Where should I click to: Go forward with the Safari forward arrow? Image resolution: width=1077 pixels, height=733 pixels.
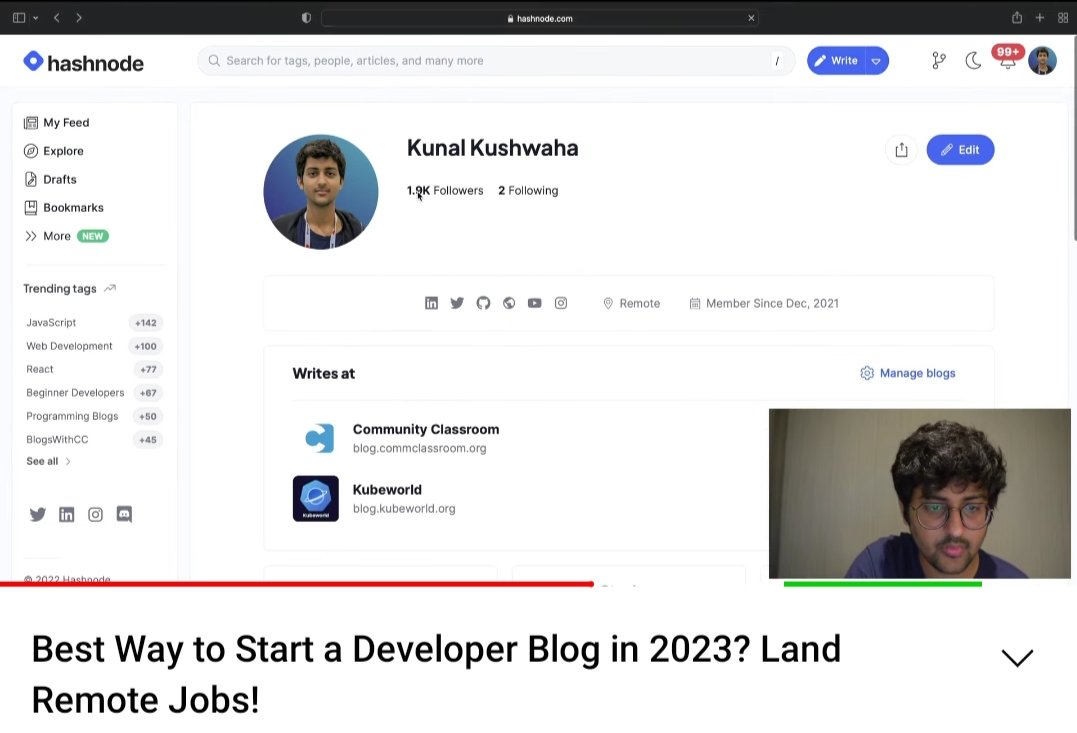click(x=79, y=18)
